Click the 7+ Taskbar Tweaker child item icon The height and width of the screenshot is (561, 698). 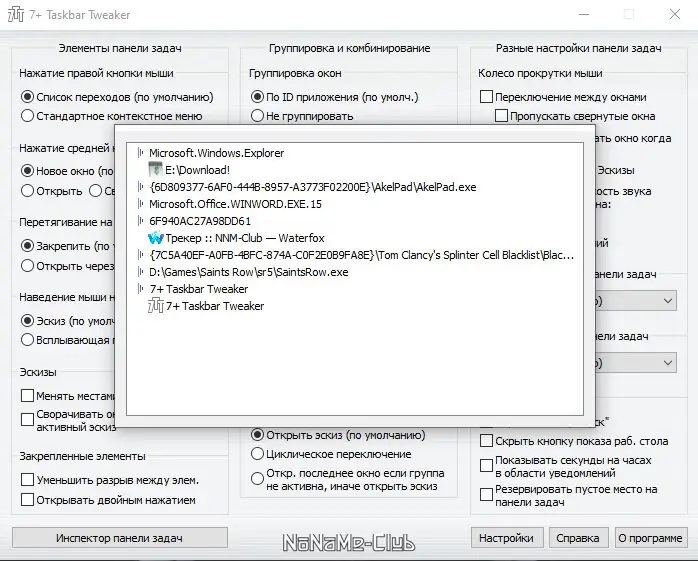click(x=155, y=306)
